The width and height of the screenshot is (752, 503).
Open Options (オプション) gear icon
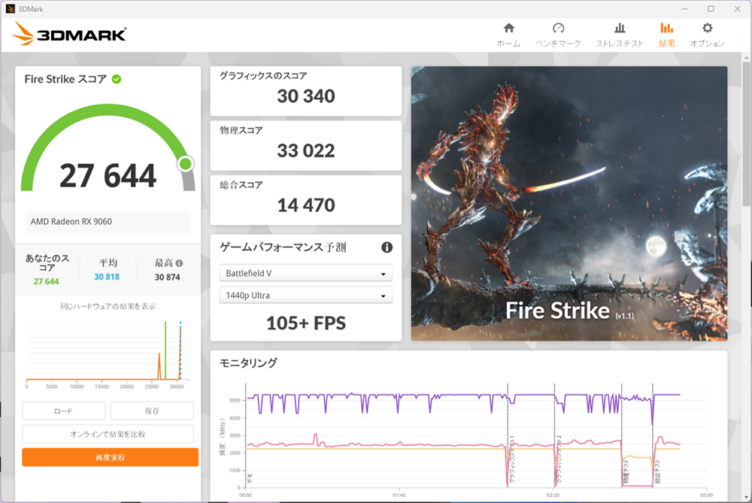[x=707, y=29]
